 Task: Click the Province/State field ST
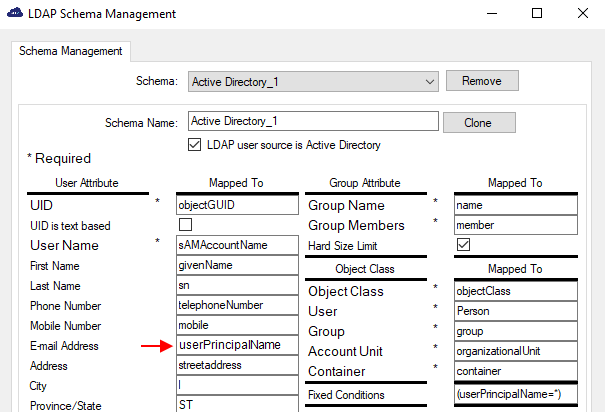(x=237, y=404)
